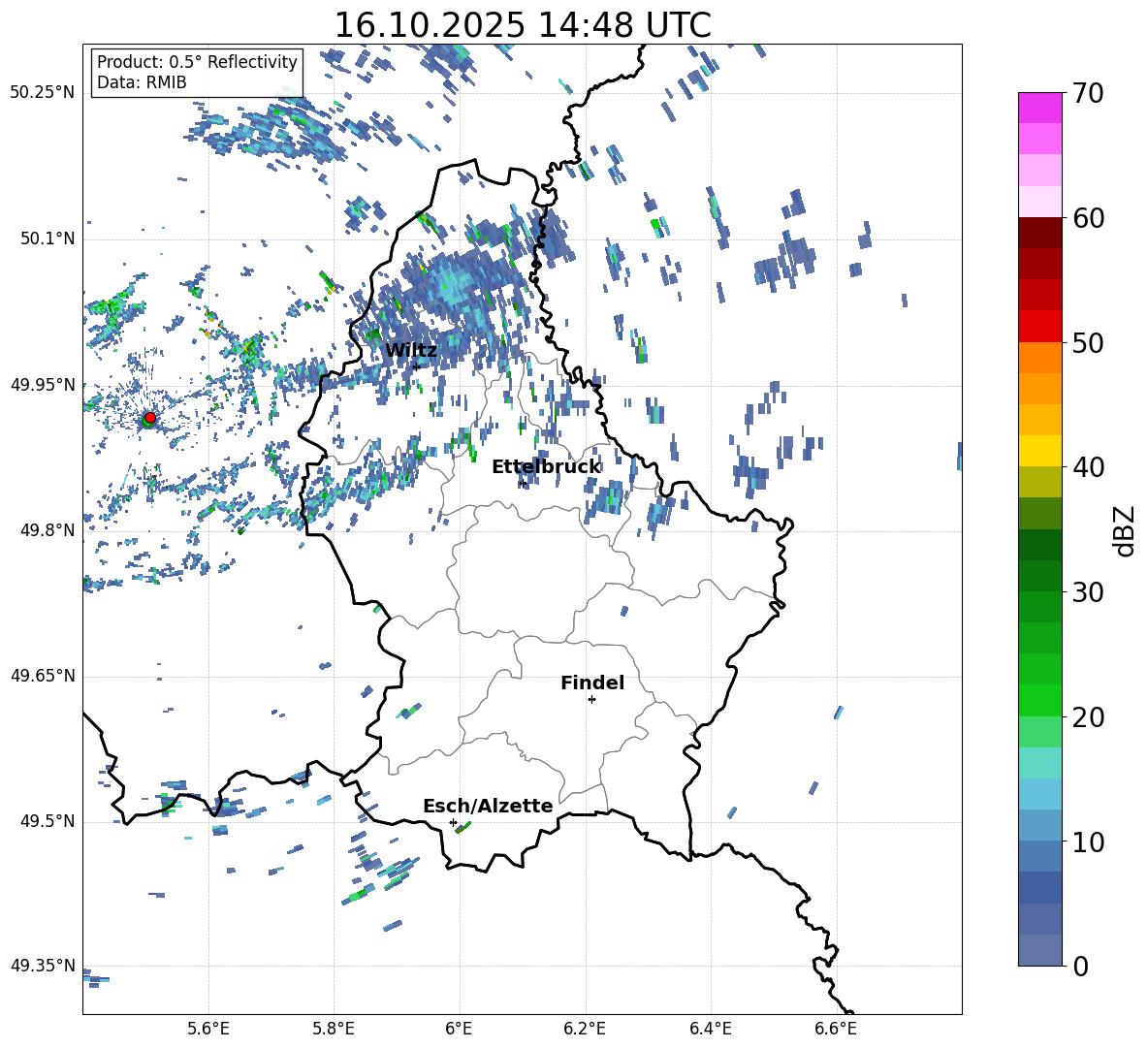The height and width of the screenshot is (1048, 1148).
Task: Click the 5.8°E longitude label
Action: [x=334, y=1029]
